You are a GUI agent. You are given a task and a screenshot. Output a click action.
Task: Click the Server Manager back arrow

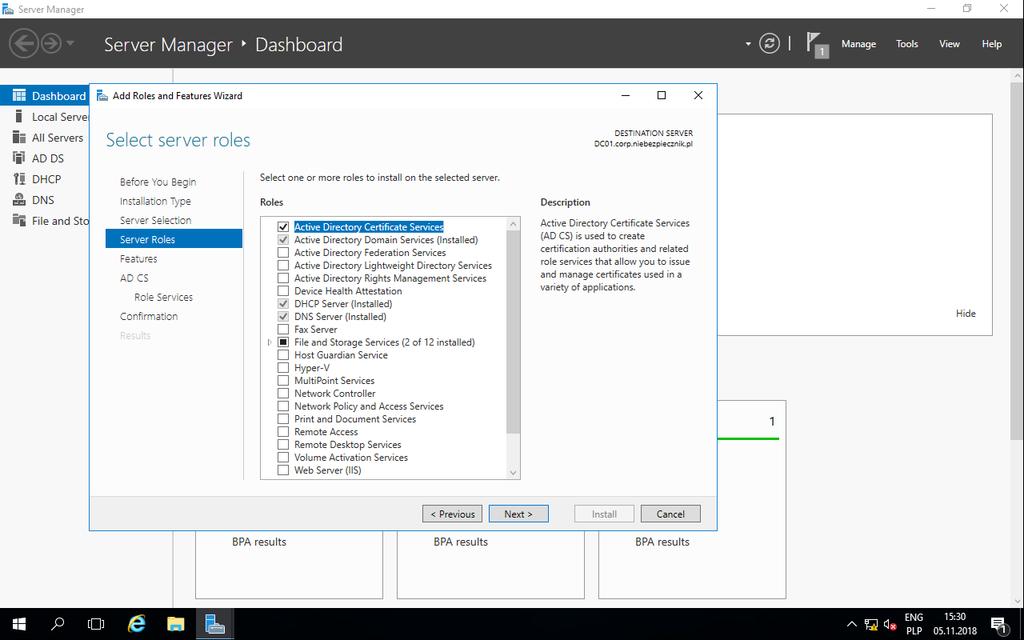24,44
